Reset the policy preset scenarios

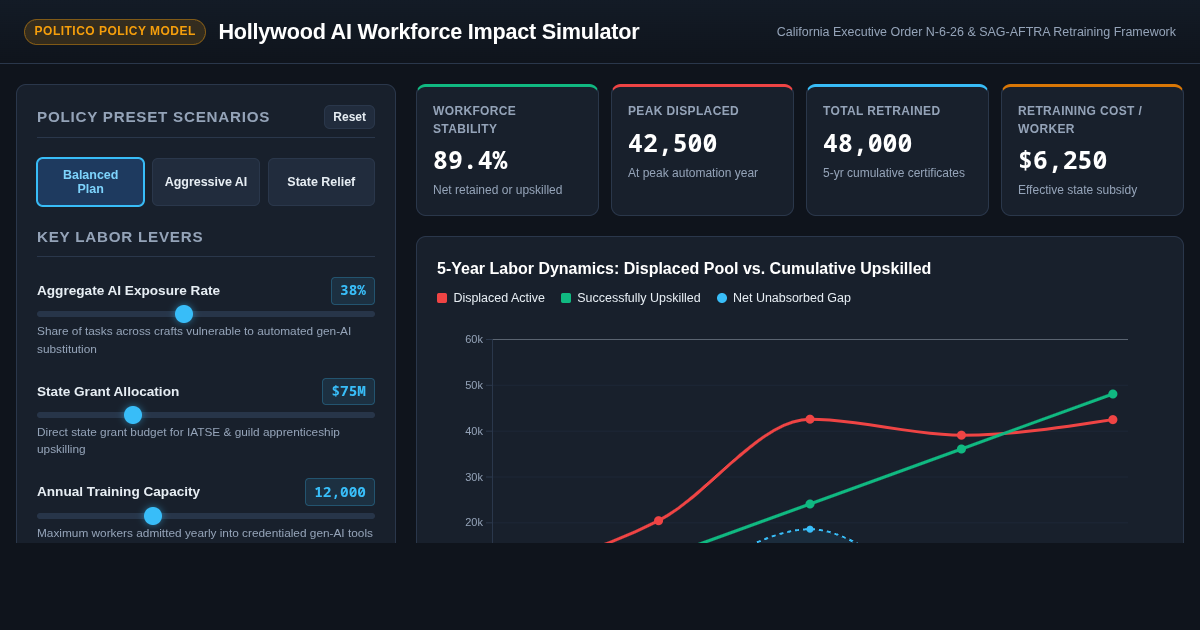pyautogui.click(x=349, y=117)
